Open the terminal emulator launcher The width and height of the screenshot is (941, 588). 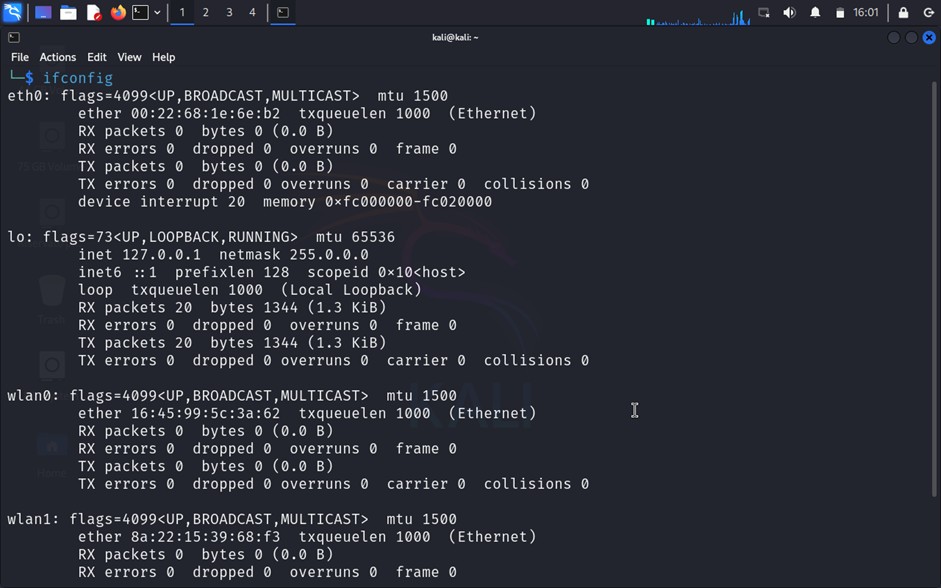[141, 12]
